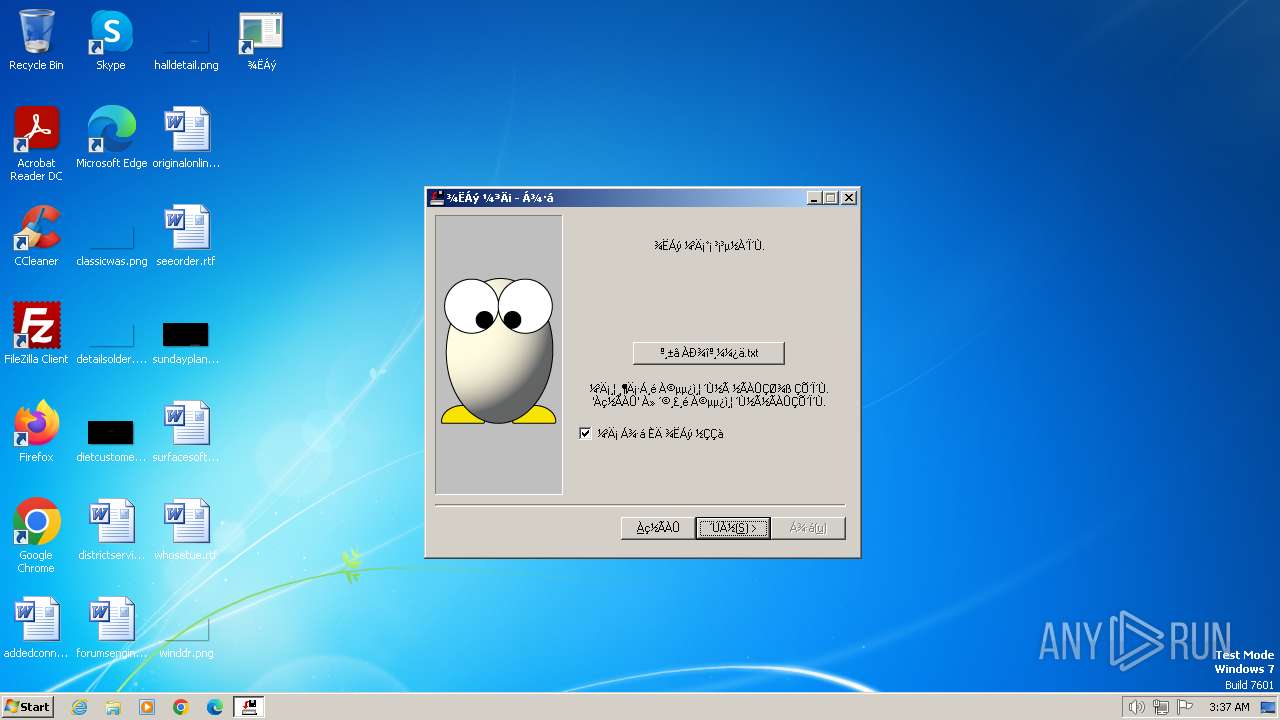Viewport: 1280px width, 720px height.
Task: Open the Firefox desktop shortcut
Action: pos(36,432)
